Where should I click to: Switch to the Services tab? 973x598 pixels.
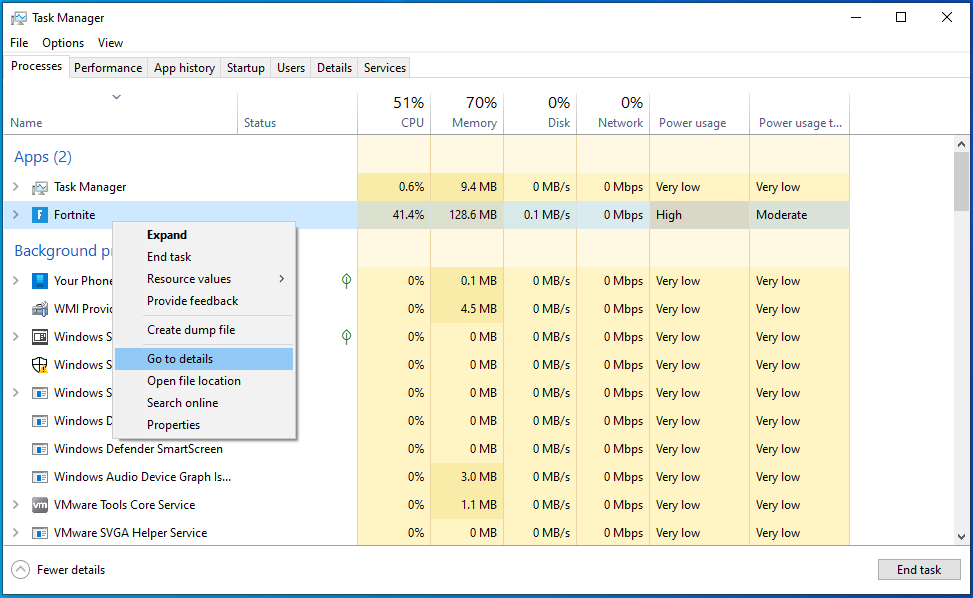tap(385, 68)
